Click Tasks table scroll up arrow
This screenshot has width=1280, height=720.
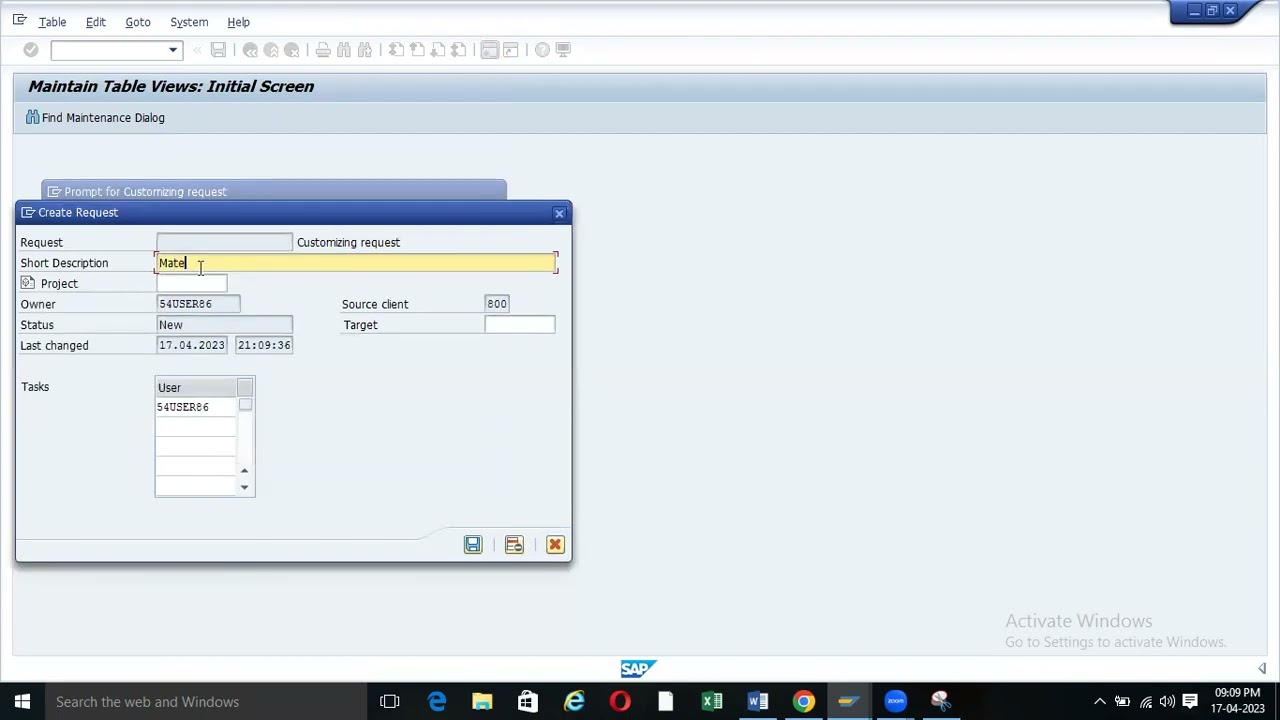pos(244,470)
